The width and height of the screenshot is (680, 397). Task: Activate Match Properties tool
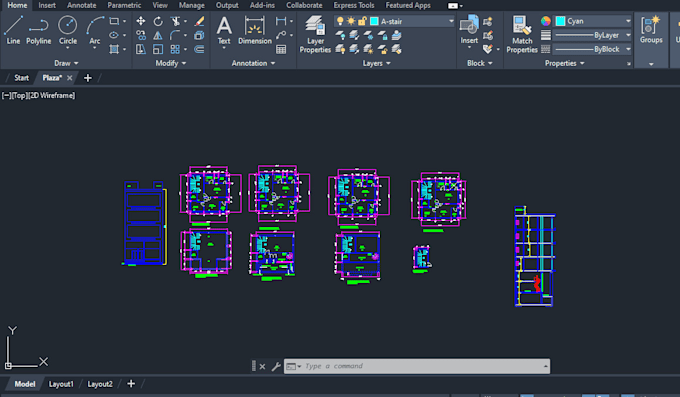(x=522, y=34)
